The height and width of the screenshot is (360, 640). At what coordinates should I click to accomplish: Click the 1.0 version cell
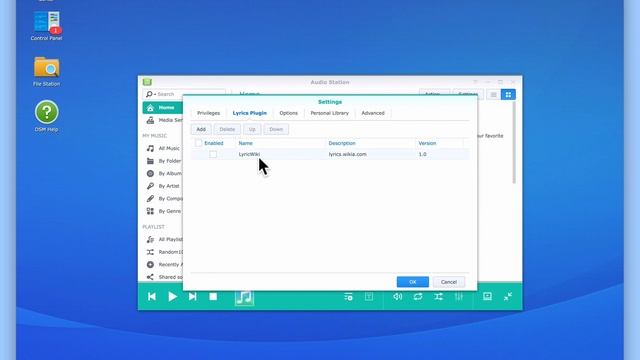(422, 154)
